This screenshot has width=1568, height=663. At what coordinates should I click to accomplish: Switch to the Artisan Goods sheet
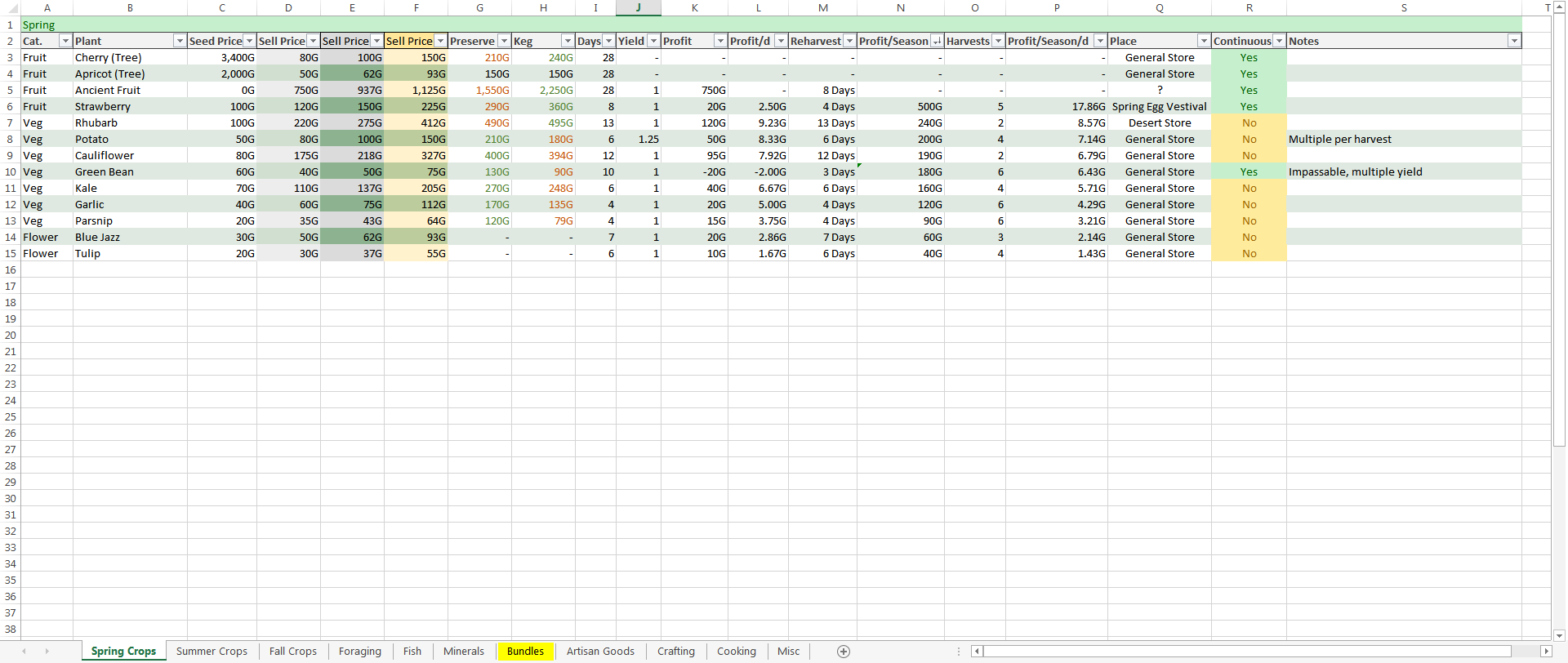click(x=600, y=652)
